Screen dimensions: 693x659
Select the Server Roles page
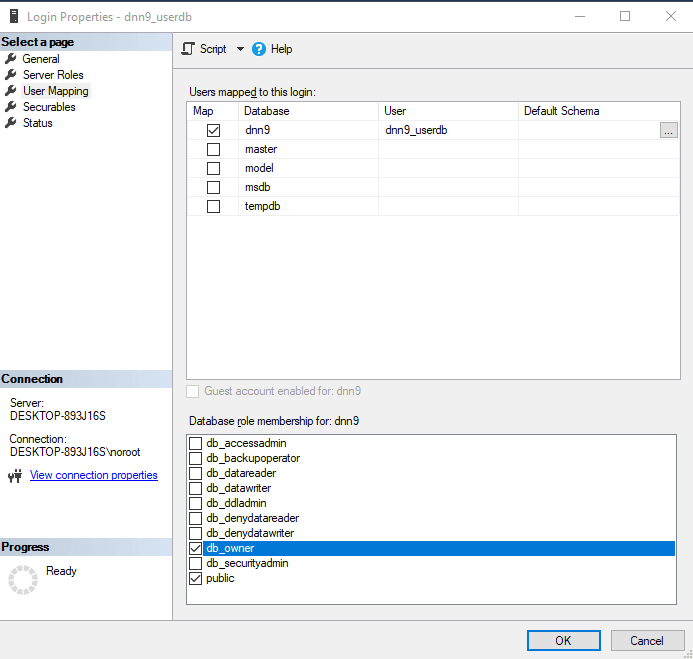coord(53,75)
